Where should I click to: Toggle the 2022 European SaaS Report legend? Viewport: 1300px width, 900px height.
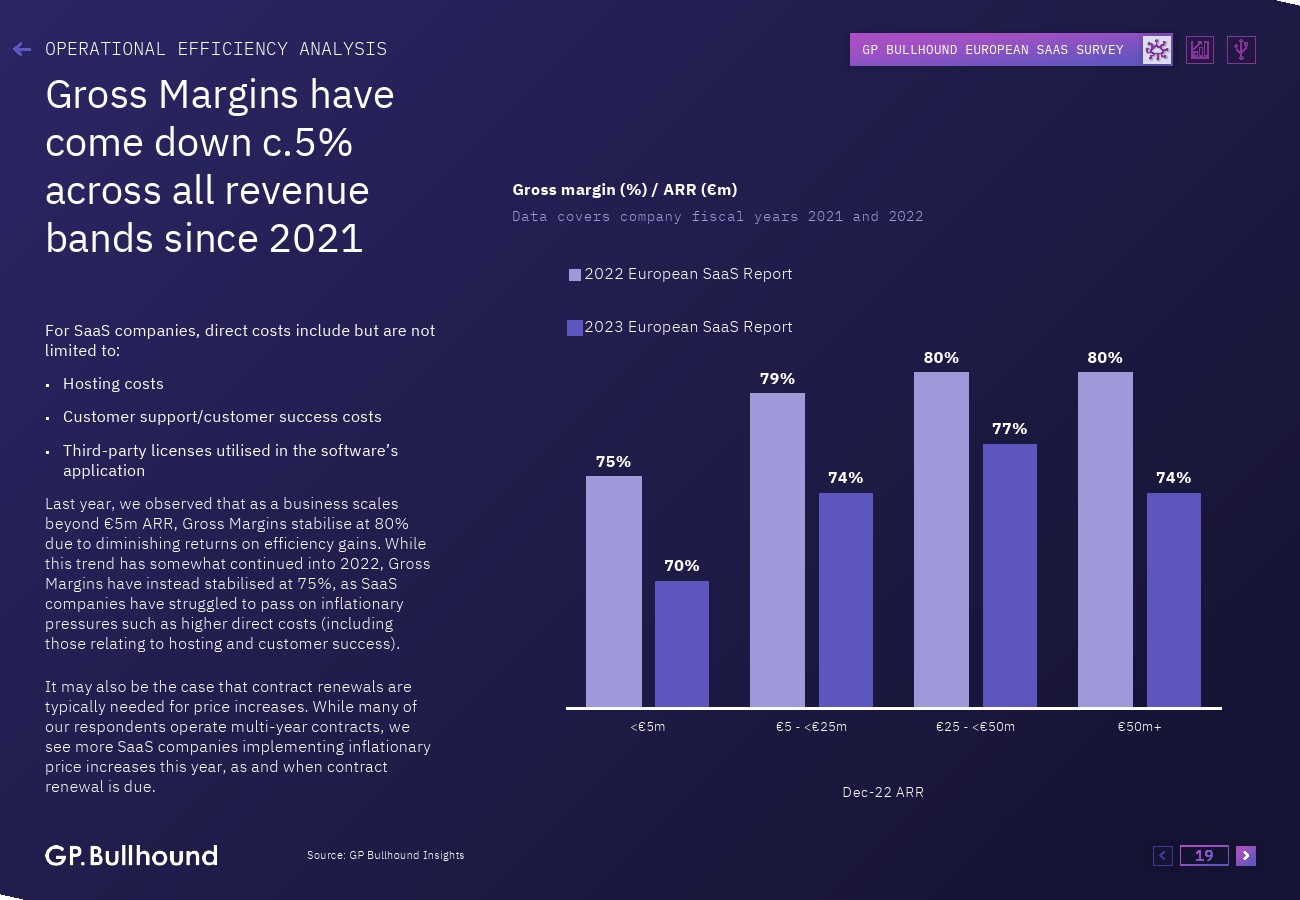click(688, 274)
